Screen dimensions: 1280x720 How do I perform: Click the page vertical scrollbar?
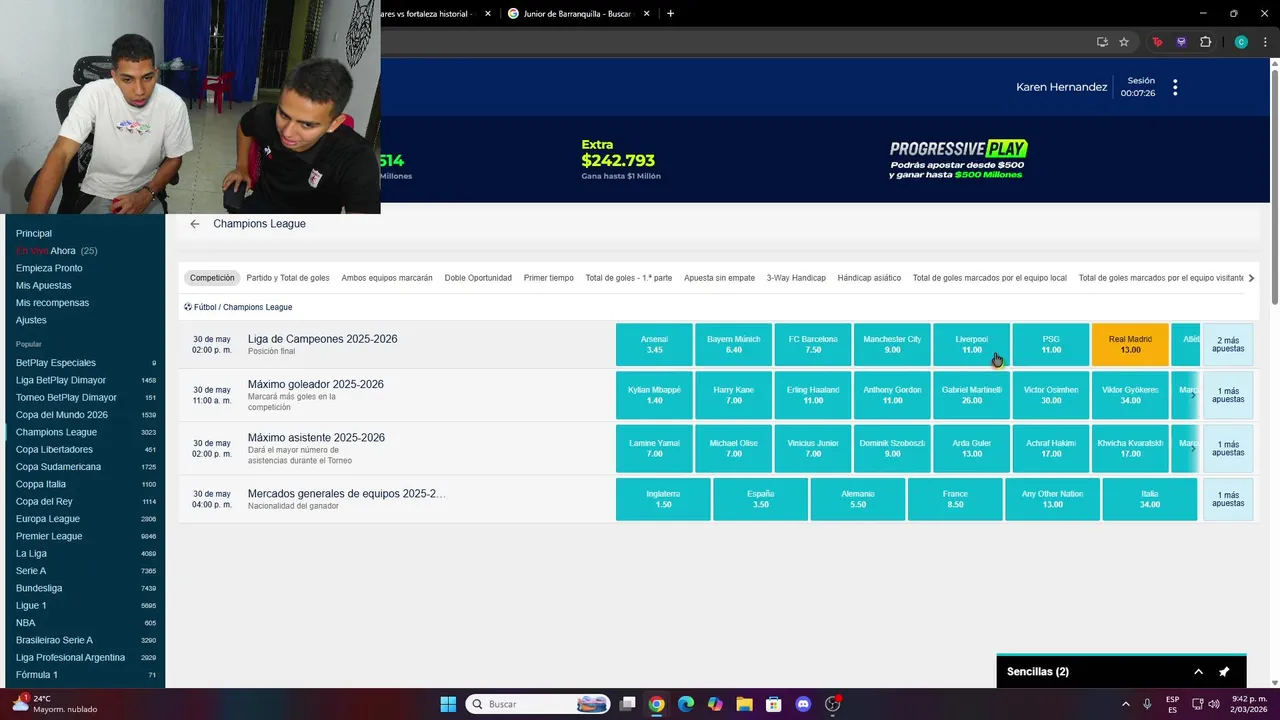coord(1274,185)
